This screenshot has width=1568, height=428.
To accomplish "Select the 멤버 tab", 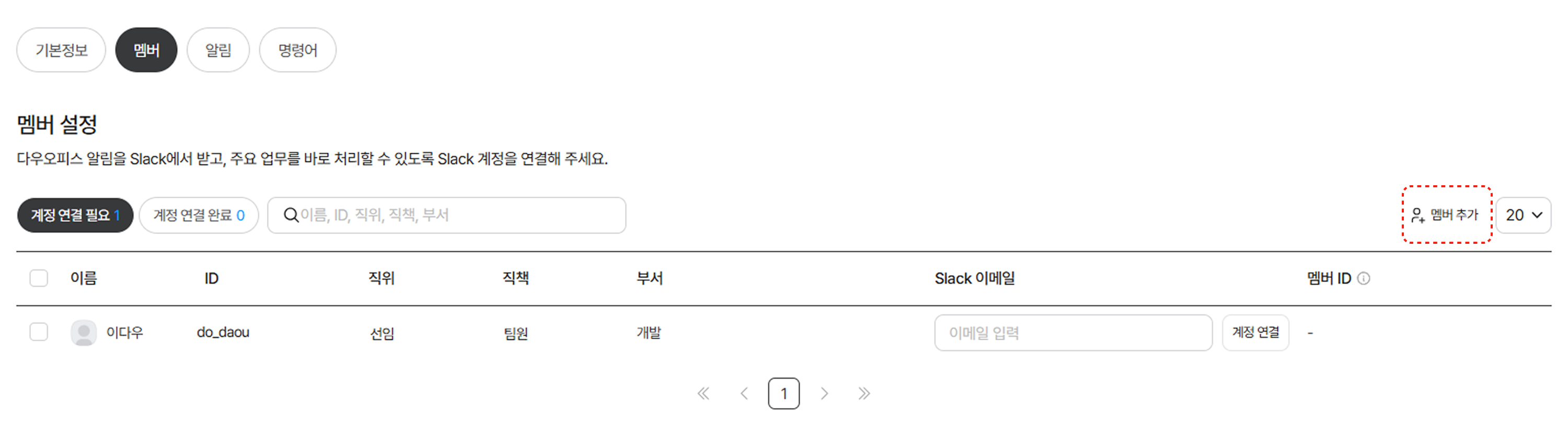I will point(146,50).
